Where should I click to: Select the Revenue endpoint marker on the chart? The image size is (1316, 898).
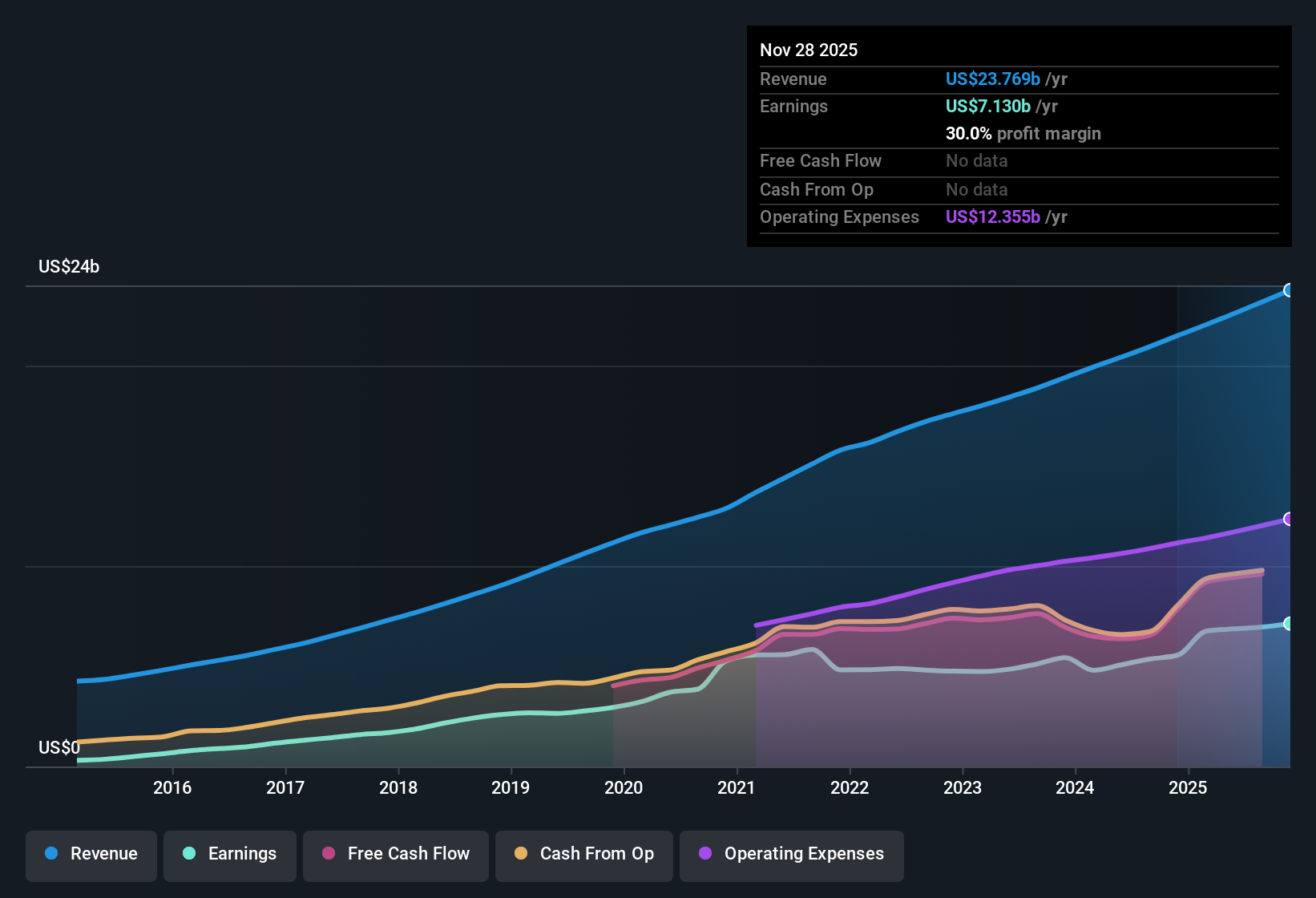tap(1289, 290)
